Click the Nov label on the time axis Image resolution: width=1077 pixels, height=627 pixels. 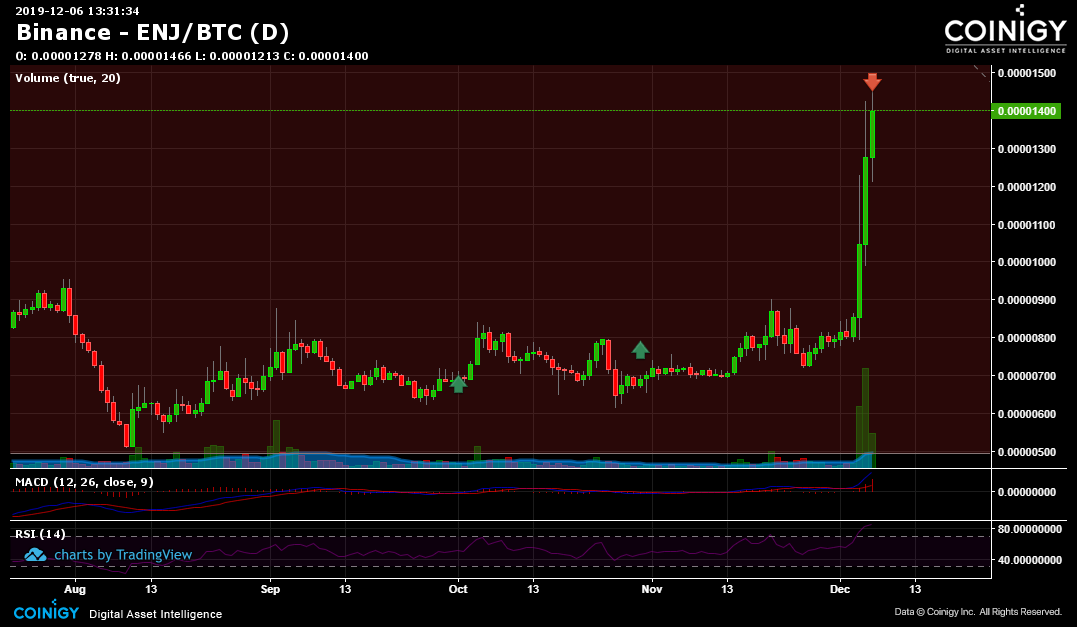pos(652,589)
